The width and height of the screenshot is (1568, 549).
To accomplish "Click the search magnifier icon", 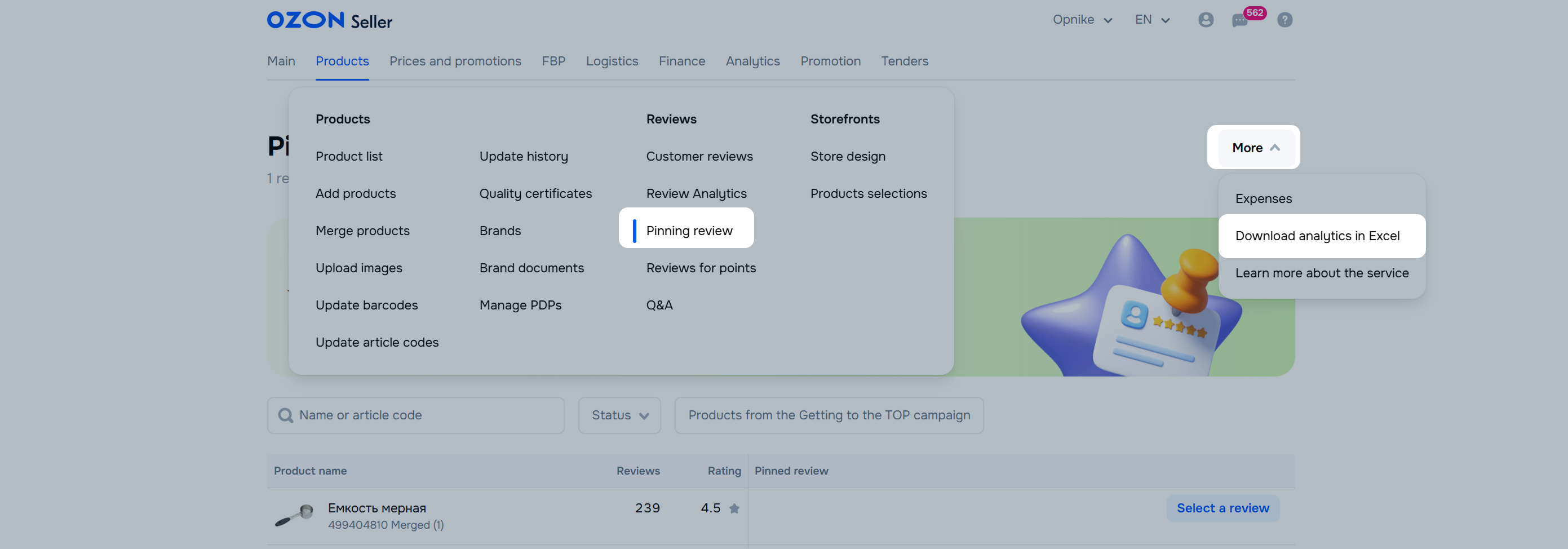I will click(x=285, y=415).
